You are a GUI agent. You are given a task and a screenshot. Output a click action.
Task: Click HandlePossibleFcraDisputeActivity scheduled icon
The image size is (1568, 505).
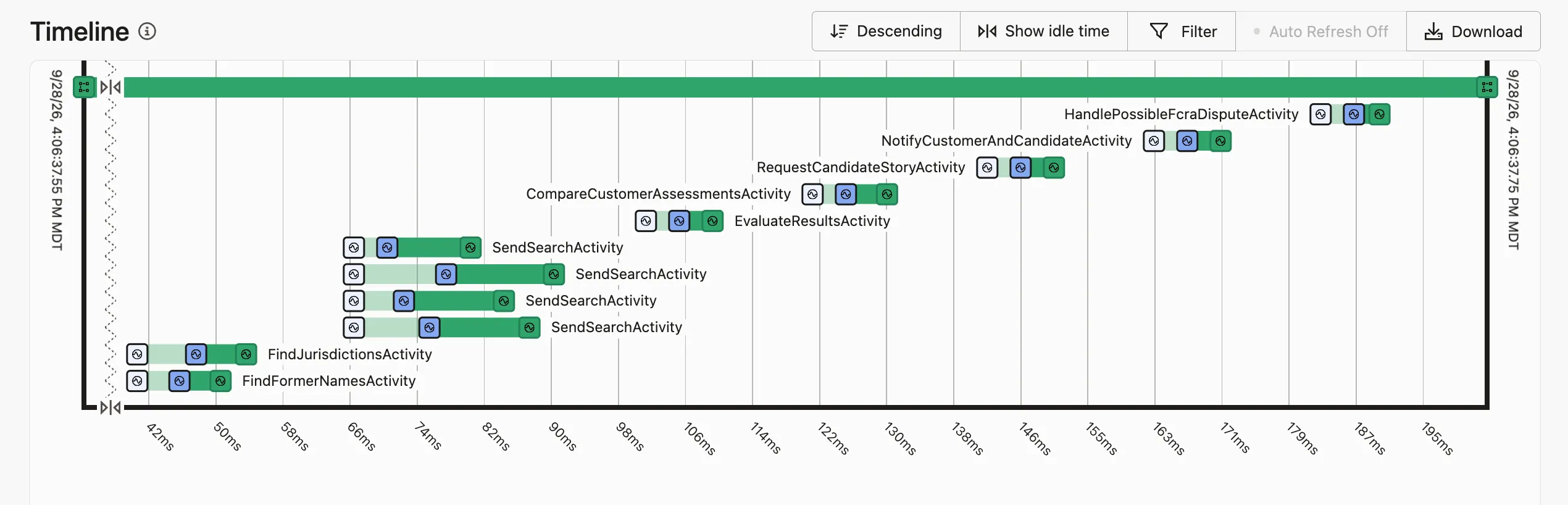1320,114
